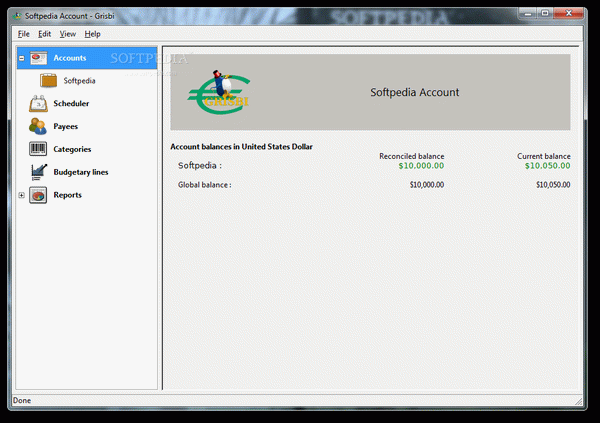Click the Grisbi logo in the header
The image size is (600, 423).
coord(219,92)
